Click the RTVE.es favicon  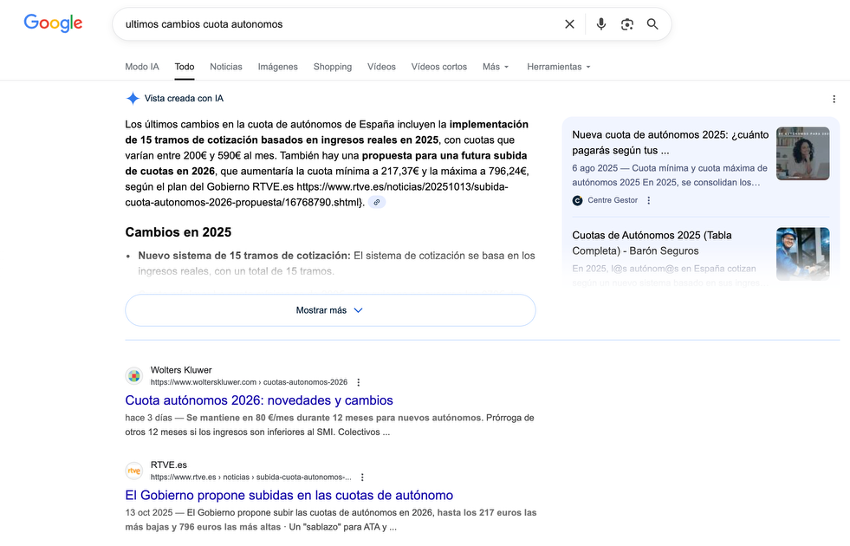tap(134, 471)
